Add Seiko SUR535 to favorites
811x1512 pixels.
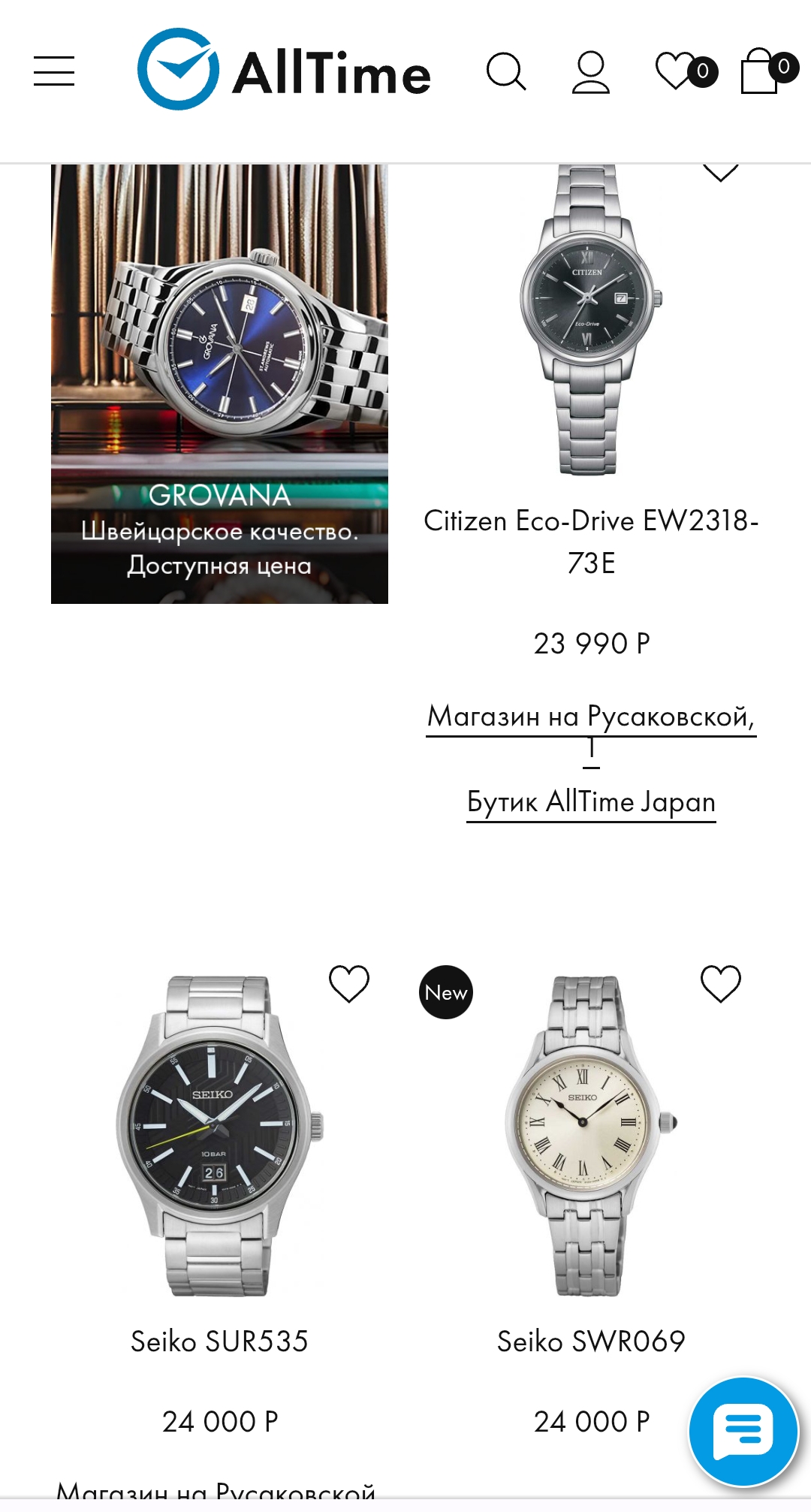[x=349, y=983]
